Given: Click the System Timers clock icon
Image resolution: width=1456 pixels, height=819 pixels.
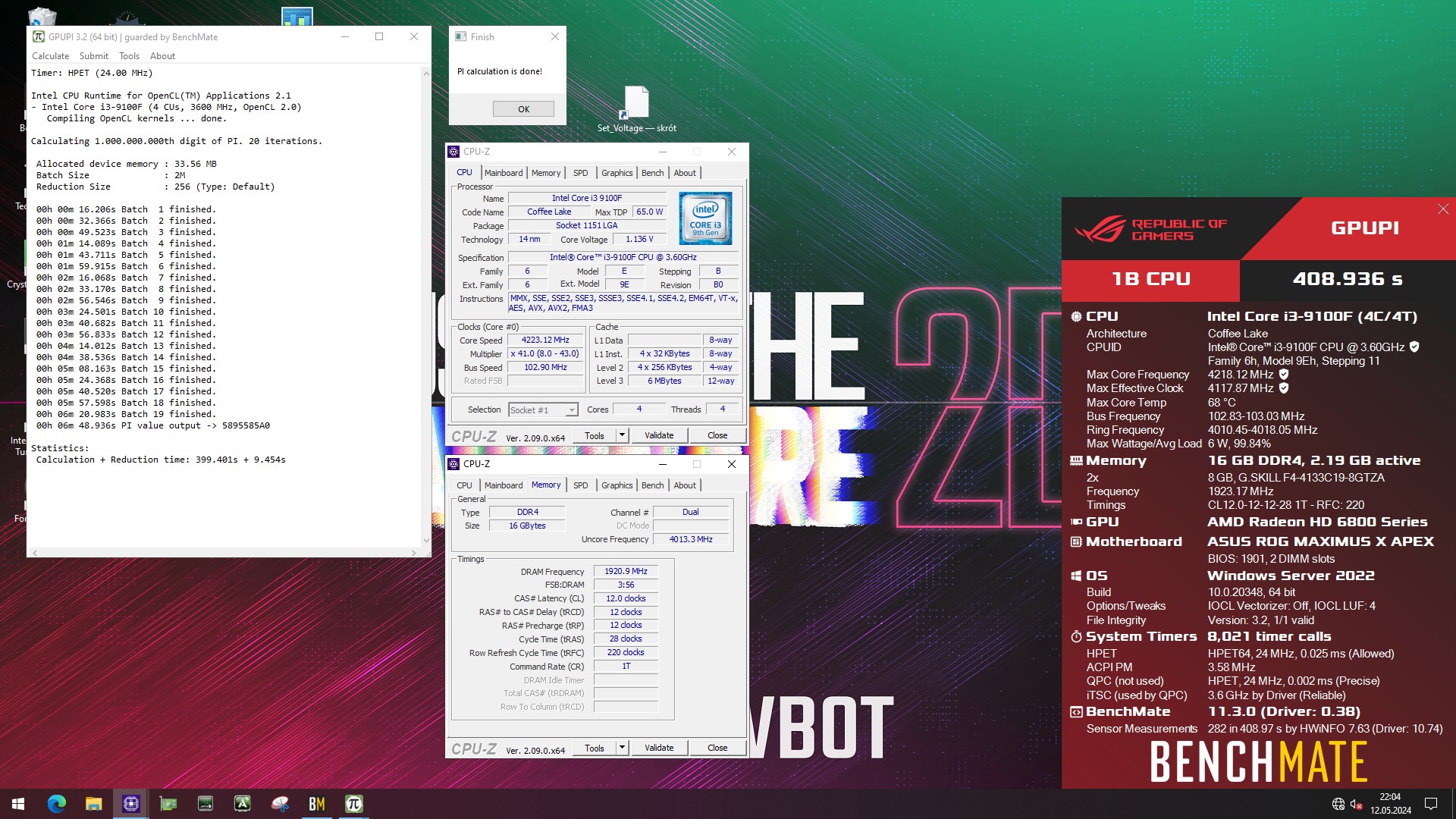Looking at the screenshot, I should pos(1076,637).
